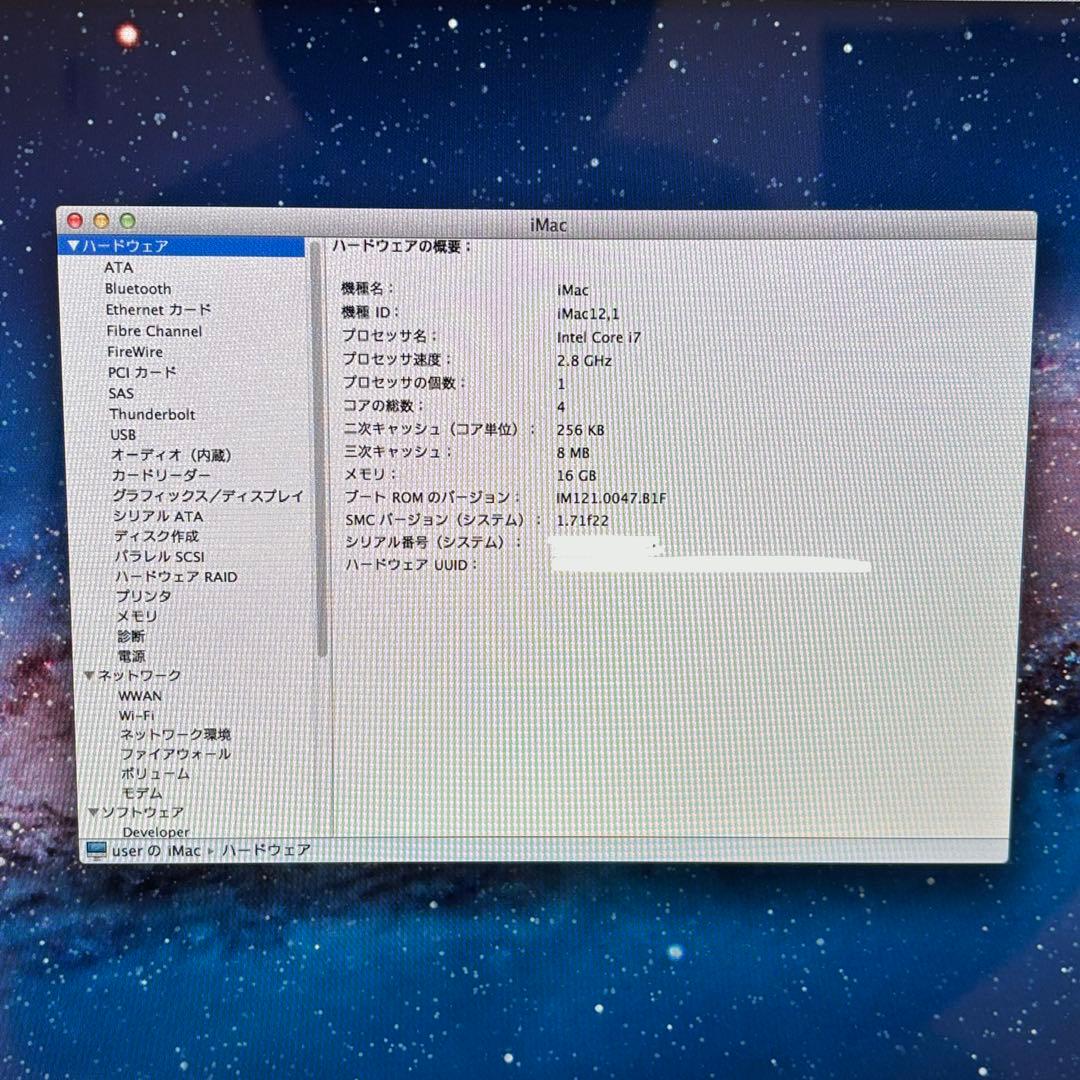1080x1080 pixels.
Task: Click the iMac icon in the path bar
Action: click(x=95, y=849)
